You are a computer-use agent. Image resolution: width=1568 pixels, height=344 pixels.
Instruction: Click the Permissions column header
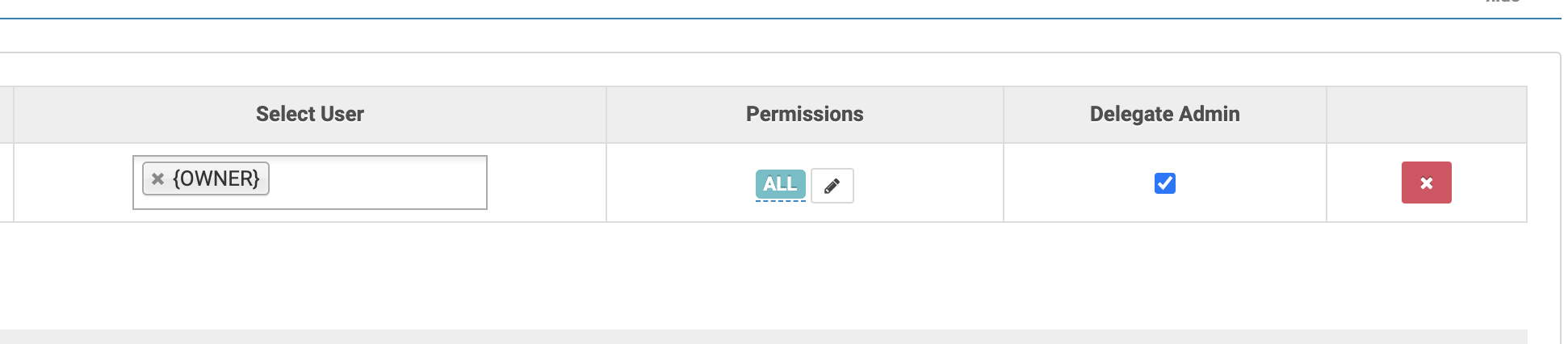point(804,114)
